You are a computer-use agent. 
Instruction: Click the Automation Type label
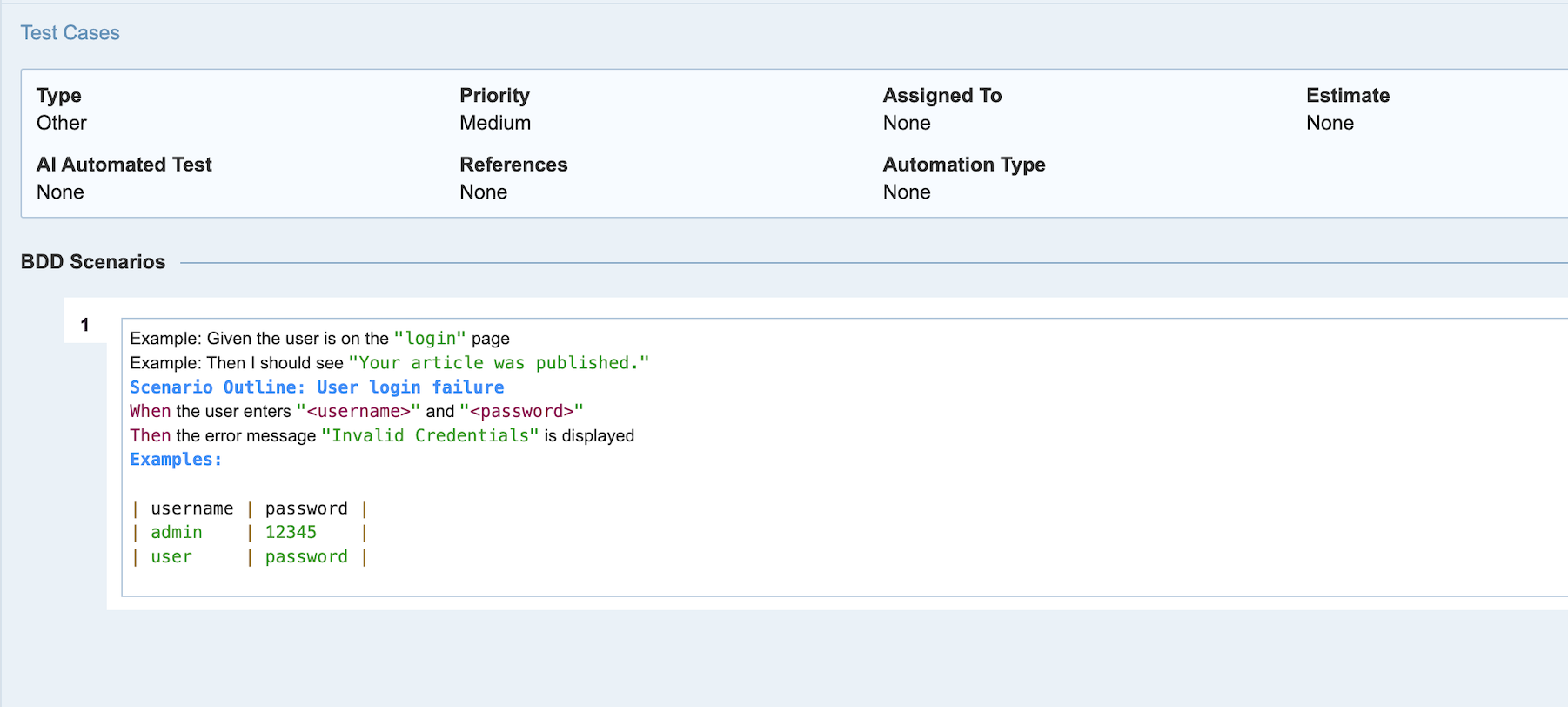point(964,165)
